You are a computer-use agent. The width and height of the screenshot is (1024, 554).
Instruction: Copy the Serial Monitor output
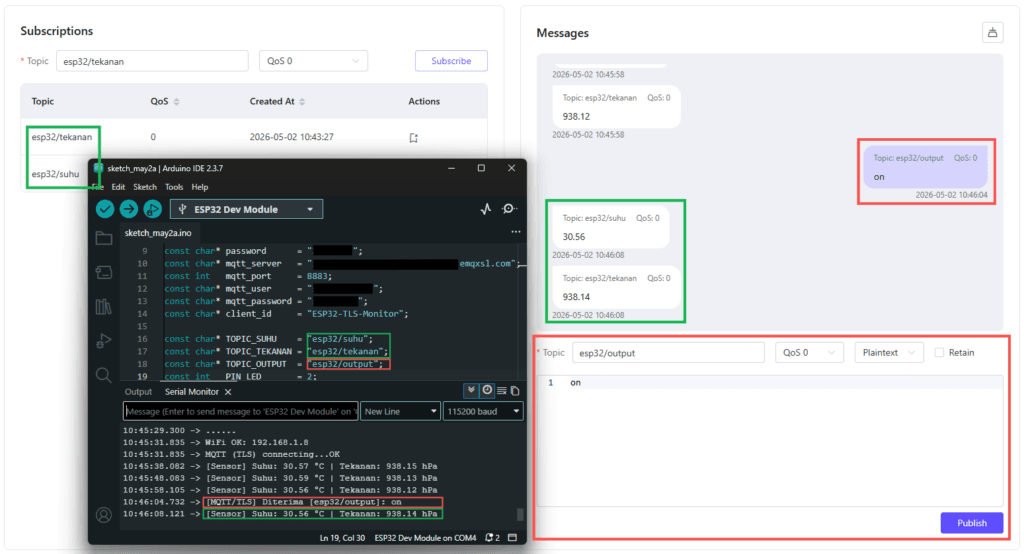click(x=515, y=391)
